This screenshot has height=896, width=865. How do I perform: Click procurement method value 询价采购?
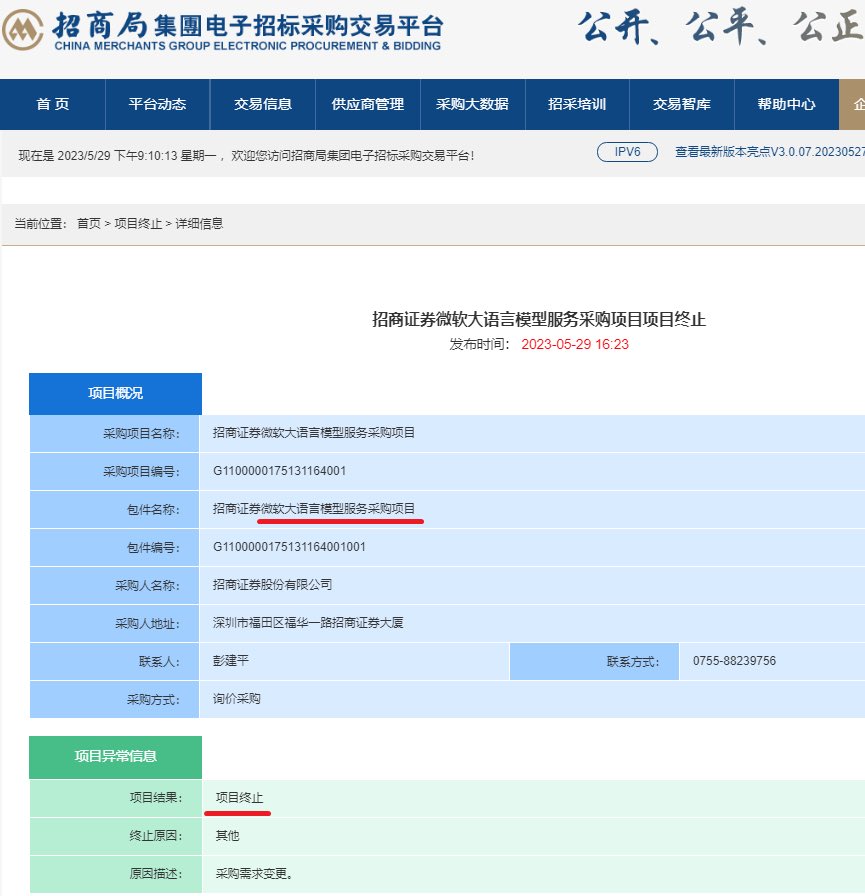point(237,699)
